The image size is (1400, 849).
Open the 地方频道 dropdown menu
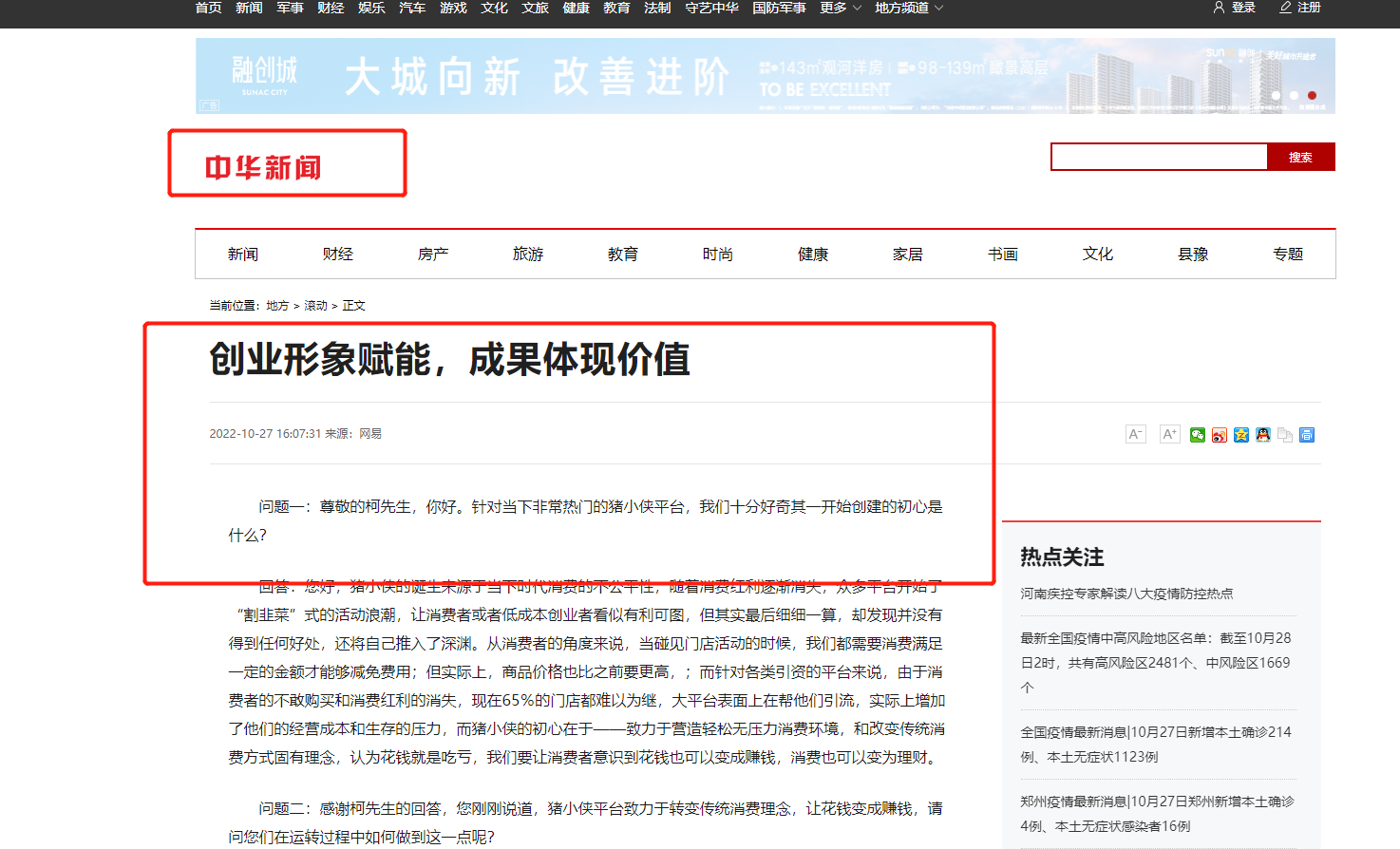point(909,8)
